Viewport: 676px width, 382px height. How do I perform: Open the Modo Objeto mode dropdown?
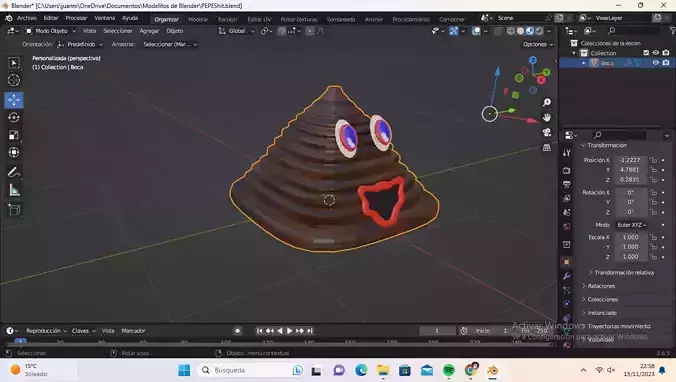point(50,31)
